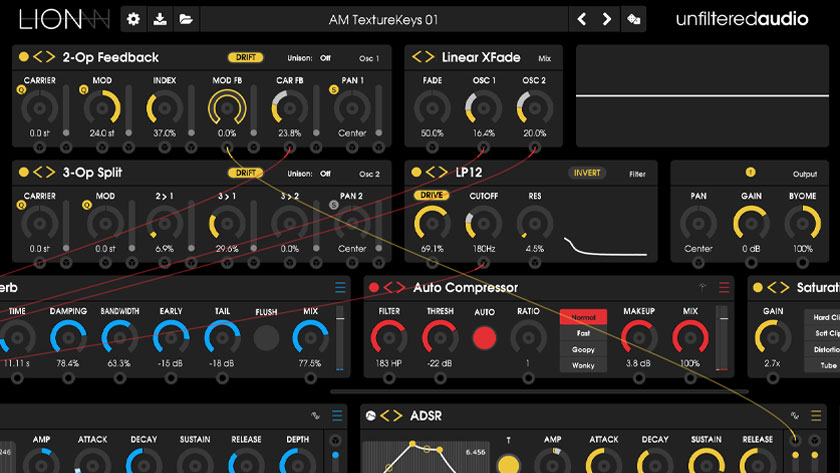Open the ADSR module menu icon
840x473 pixels.
coord(817,416)
